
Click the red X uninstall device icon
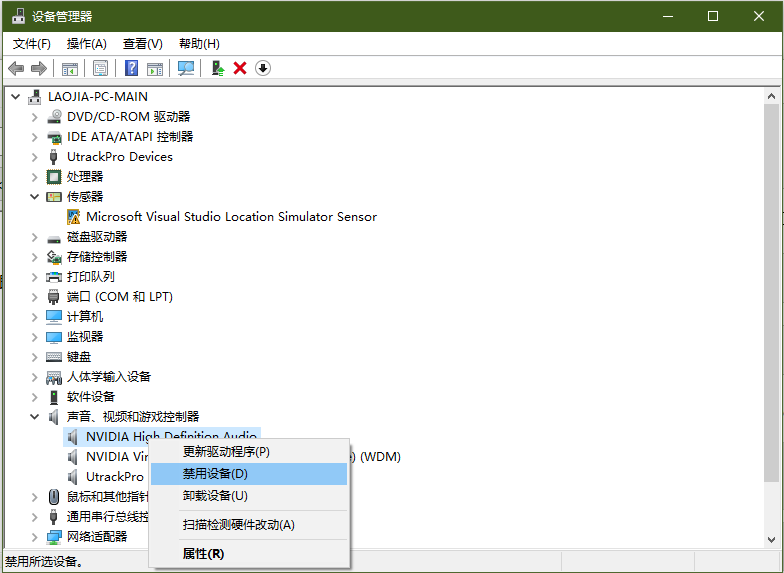click(x=240, y=68)
